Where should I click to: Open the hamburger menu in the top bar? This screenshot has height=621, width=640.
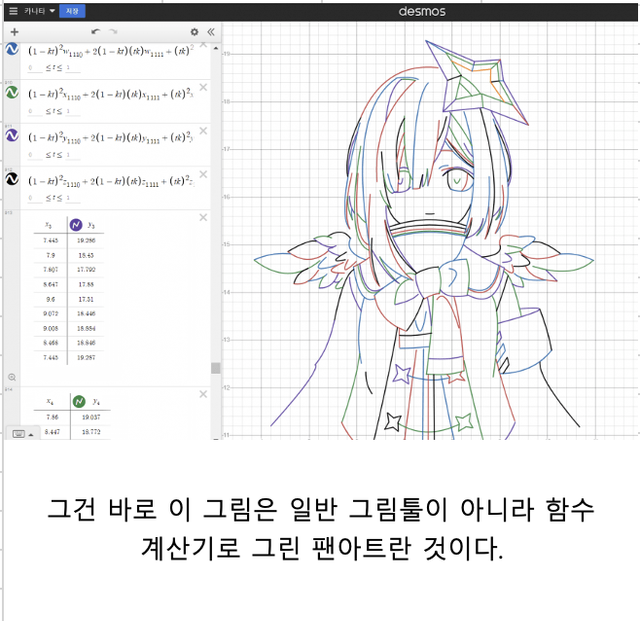coord(13,11)
